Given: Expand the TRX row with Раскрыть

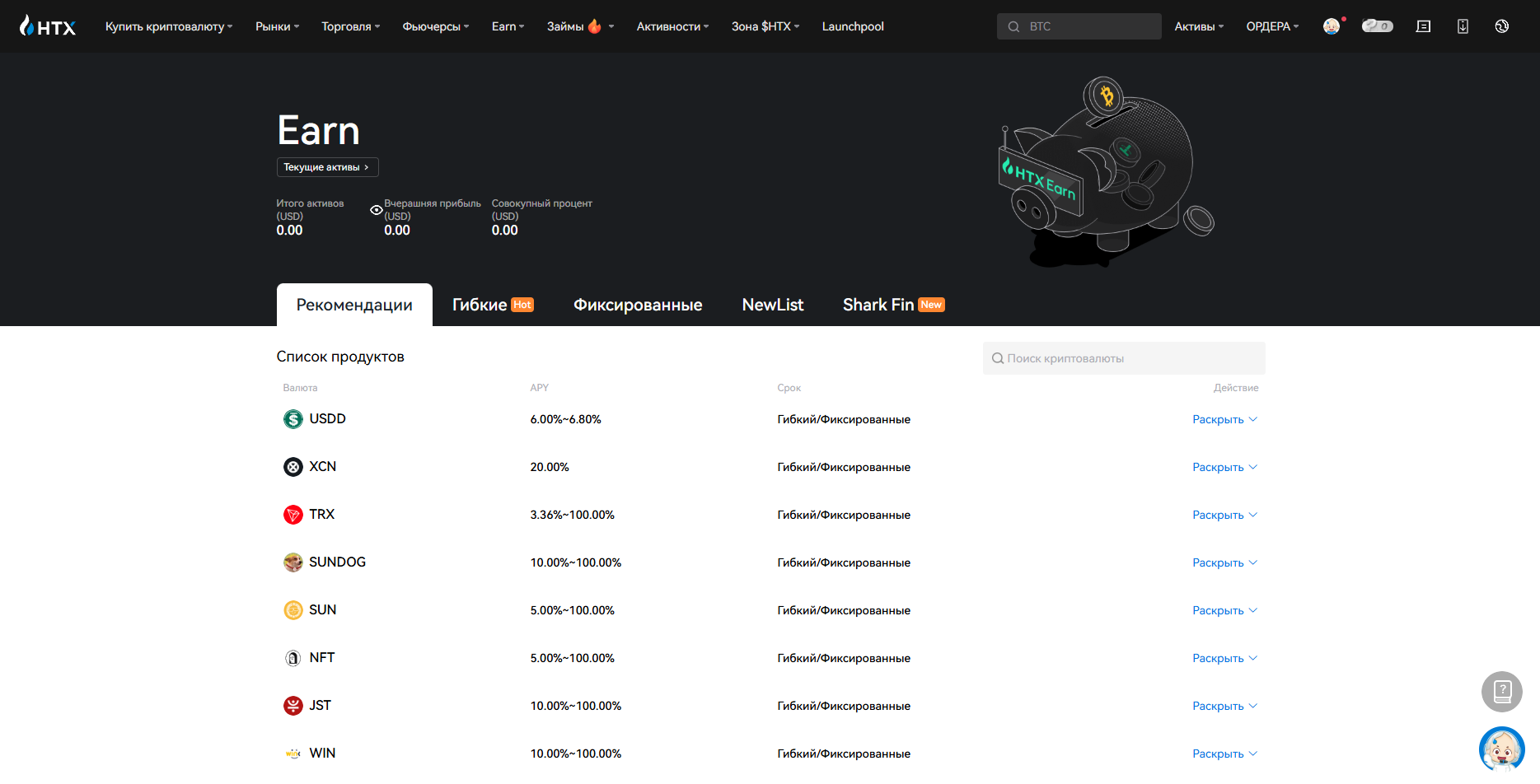Looking at the screenshot, I should [1224, 515].
